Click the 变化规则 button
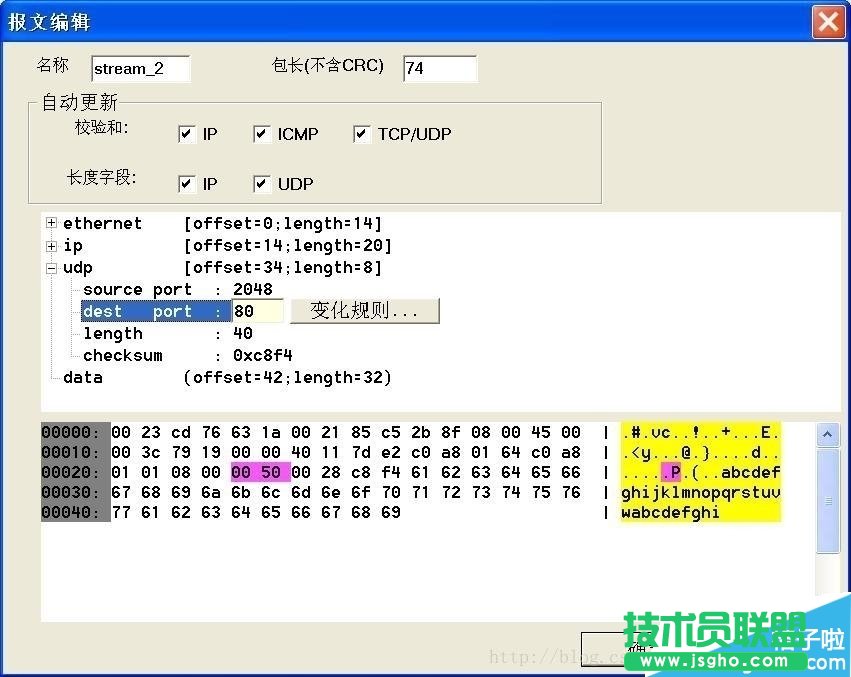This screenshot has width=851, height=677. coord(364,311)
